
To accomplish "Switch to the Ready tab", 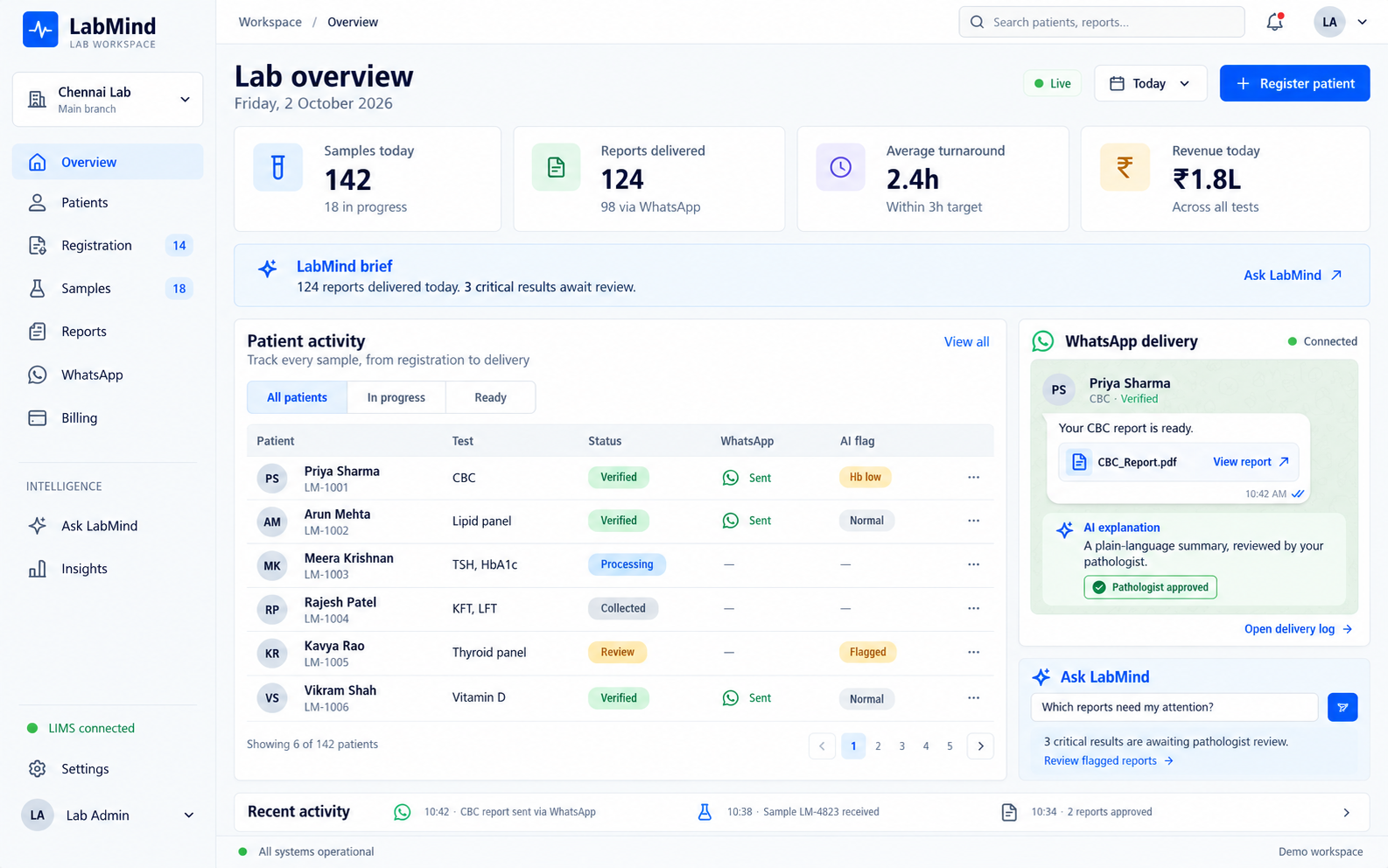I will tap(490, 397).
